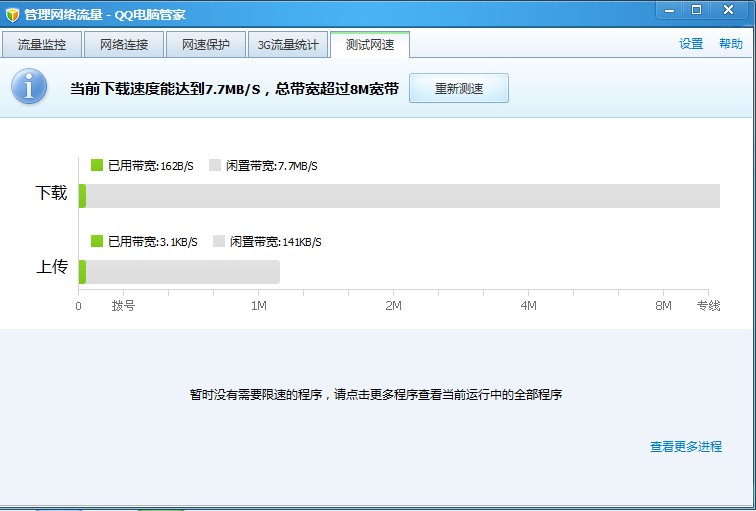Click the 0 axis label

pos(78,306)
